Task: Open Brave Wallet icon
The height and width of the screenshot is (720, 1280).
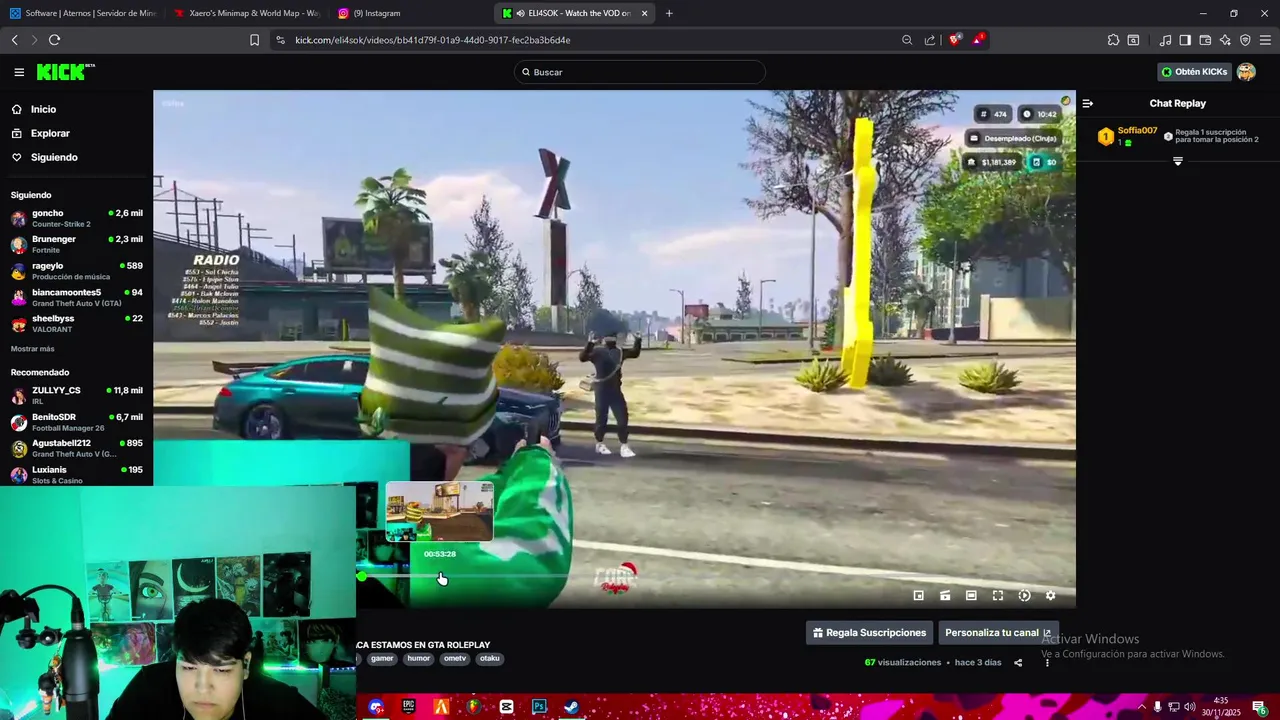Action: click(1205, 40)
